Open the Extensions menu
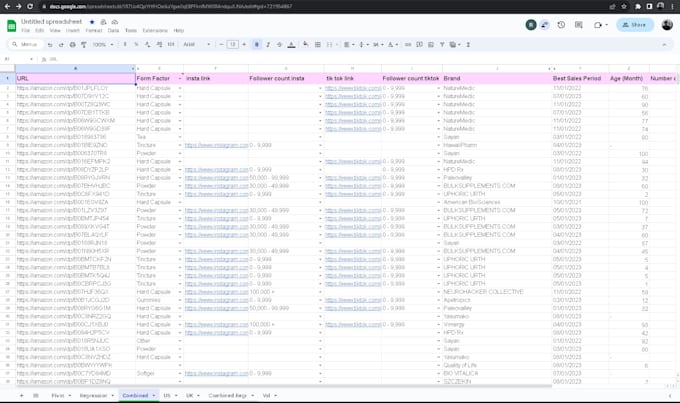This screenshot has height=403, width=680. 155,30
